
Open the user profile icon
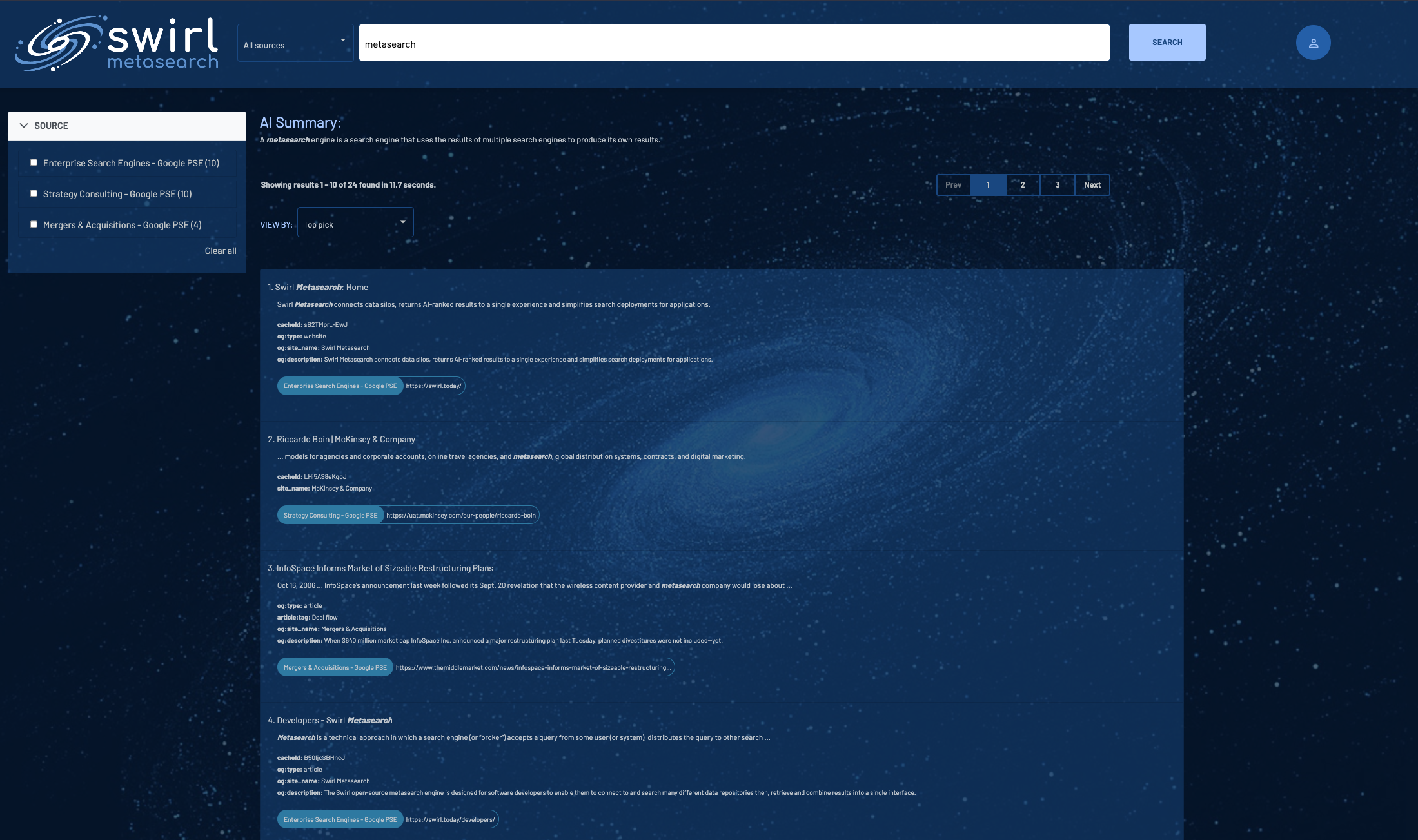1313,43
